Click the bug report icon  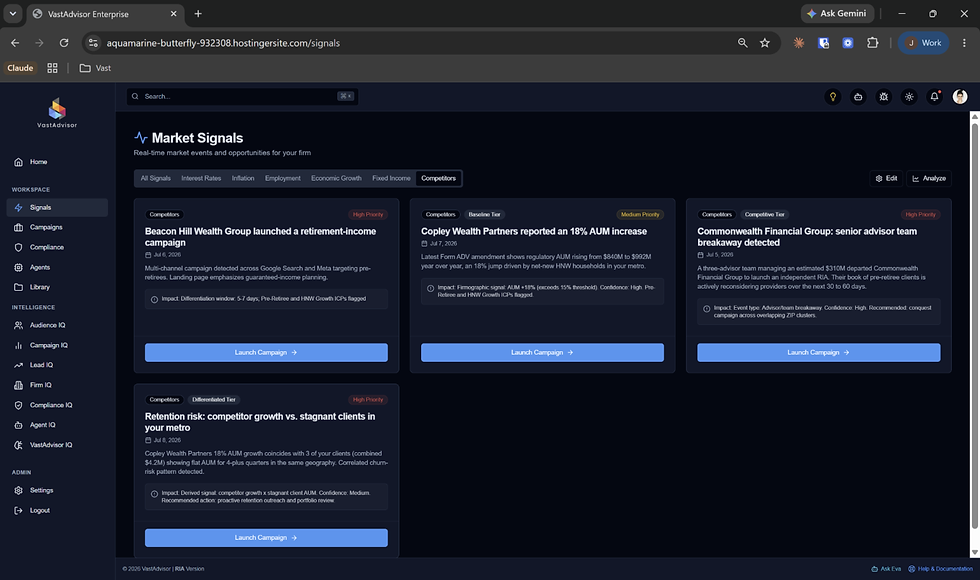(884, 97)
